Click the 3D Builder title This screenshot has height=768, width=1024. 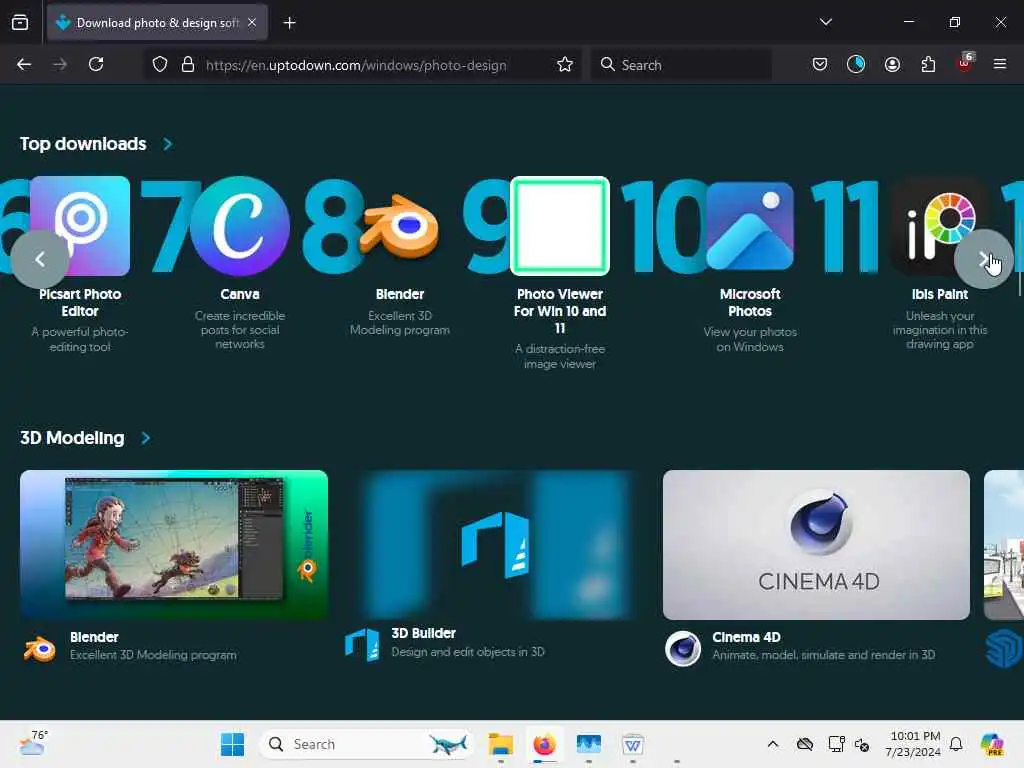click(x=423, y=633)
